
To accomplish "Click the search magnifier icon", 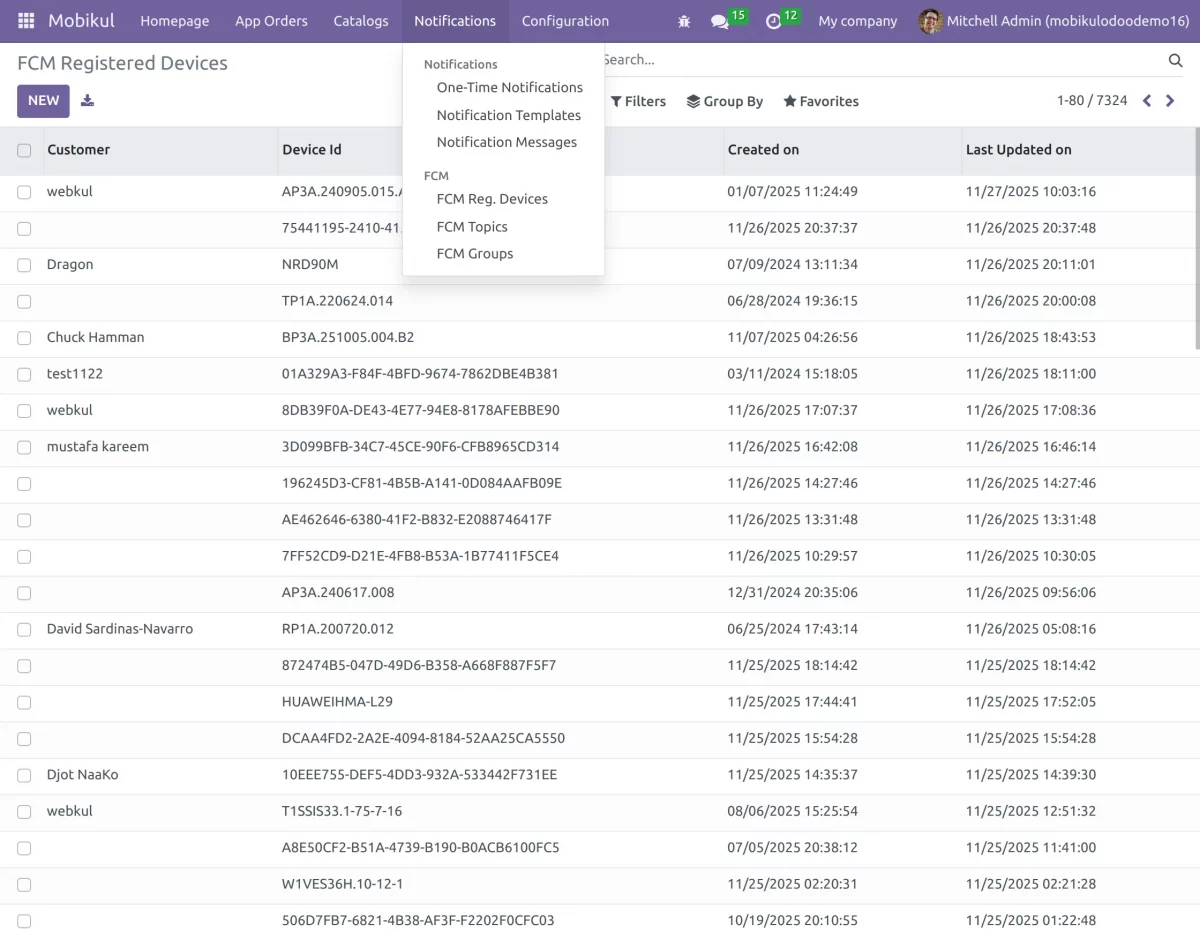I will [1175, 61].
